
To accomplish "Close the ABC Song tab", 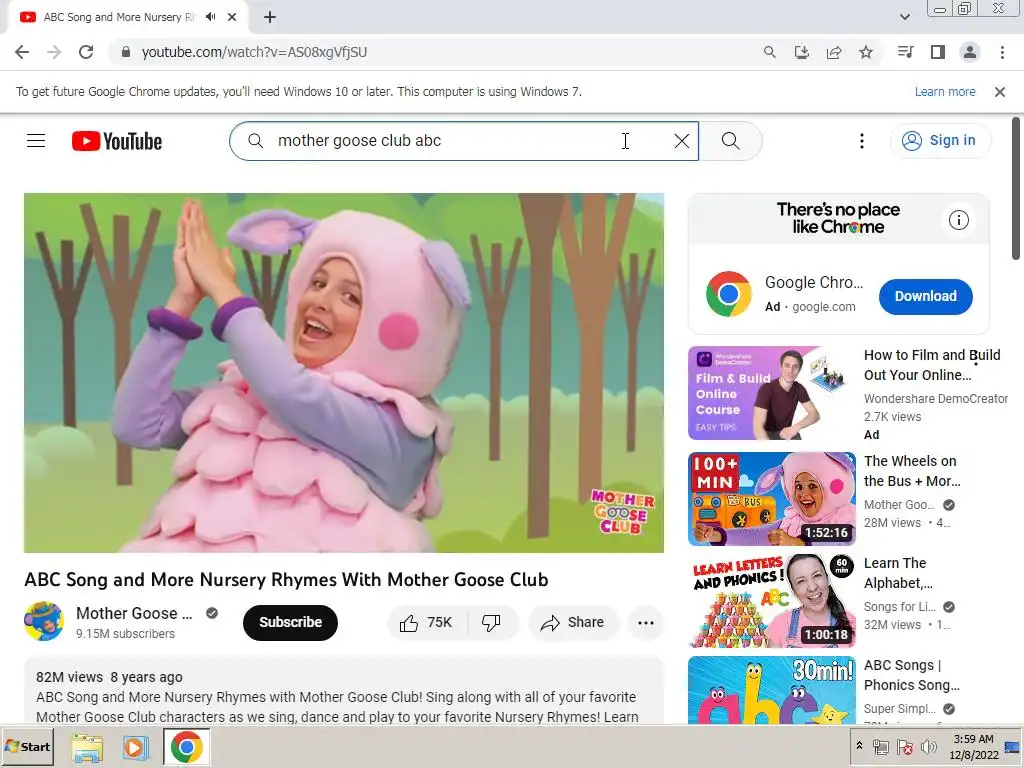I will 232,17.
